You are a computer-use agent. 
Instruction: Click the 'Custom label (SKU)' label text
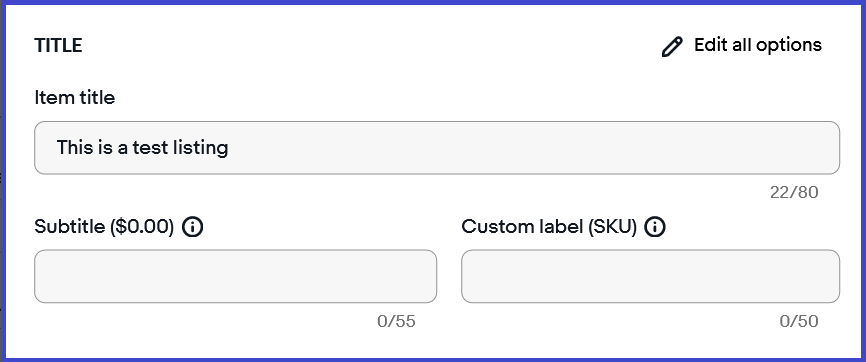pos(549,227)
